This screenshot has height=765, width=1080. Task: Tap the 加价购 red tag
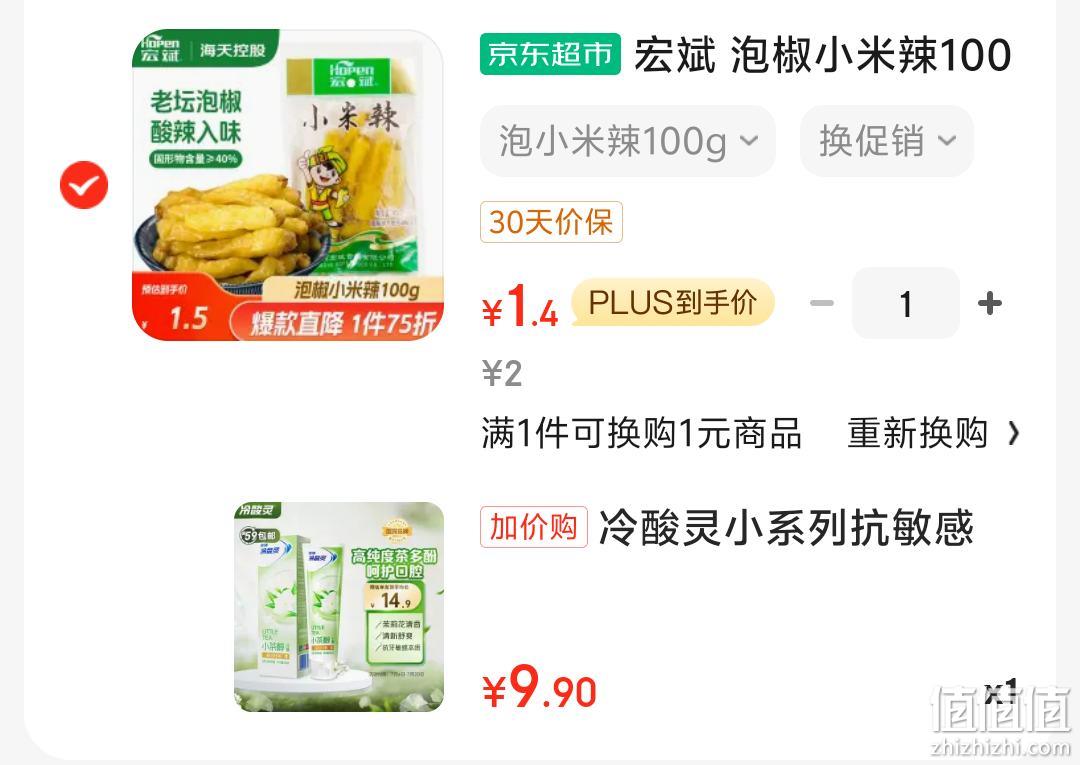[534, 527]
